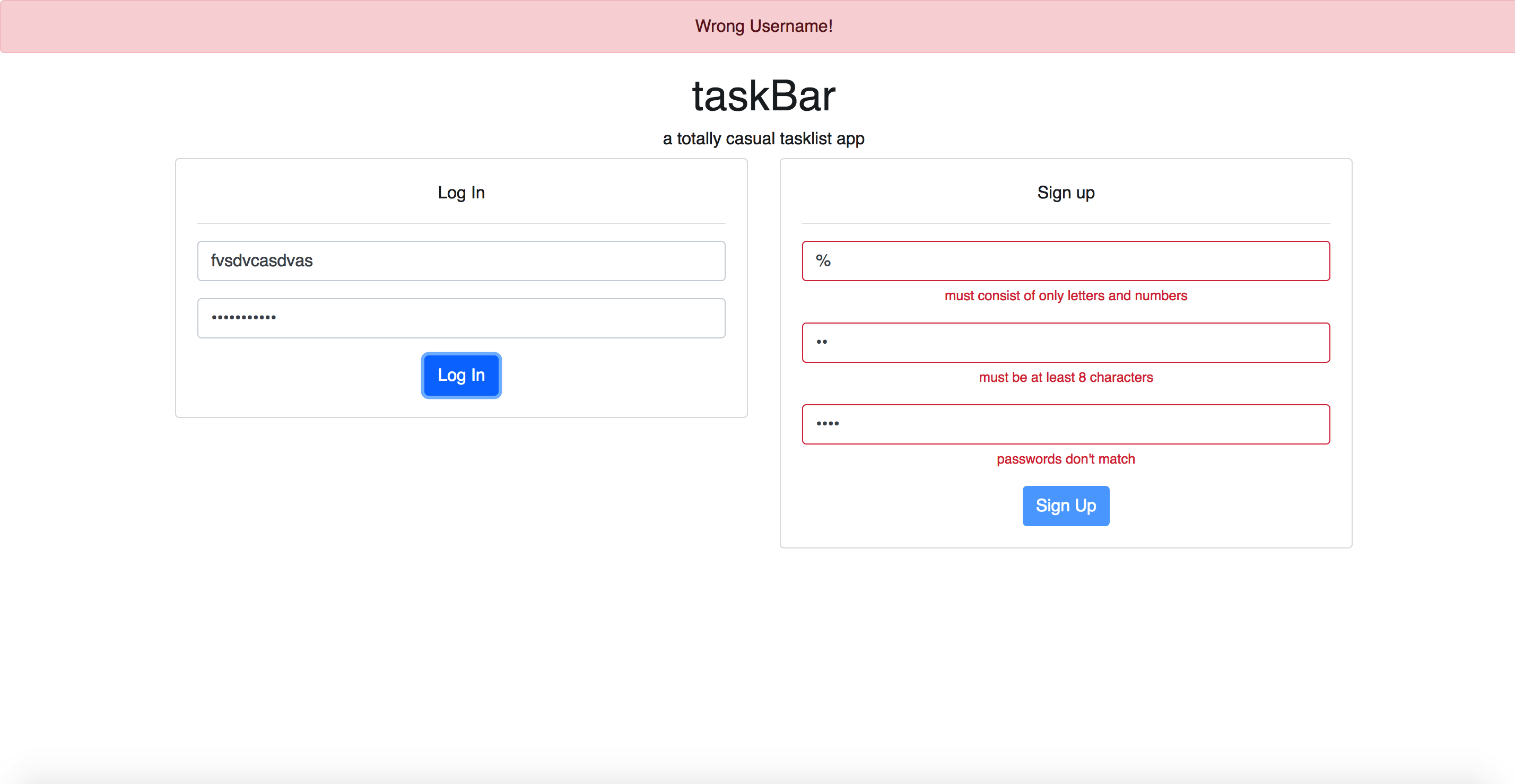1515x784 pixels.
Task: Click the login password field
Action: click(x=461, y=318)
